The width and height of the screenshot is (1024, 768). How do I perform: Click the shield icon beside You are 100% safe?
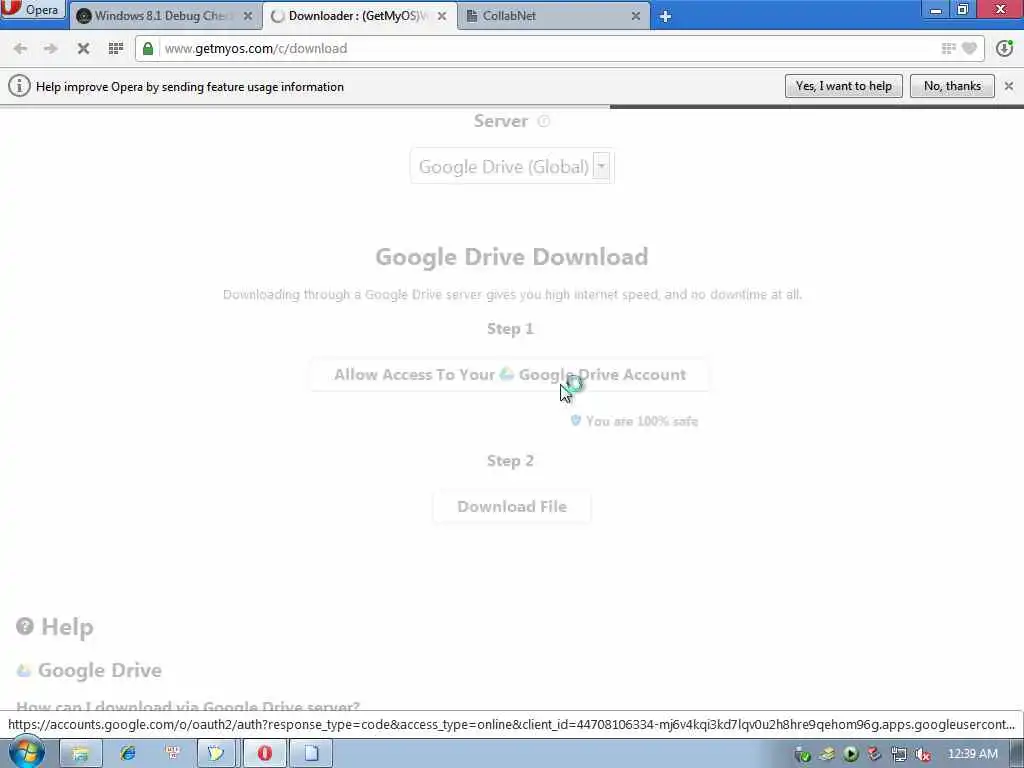point(575,421)
